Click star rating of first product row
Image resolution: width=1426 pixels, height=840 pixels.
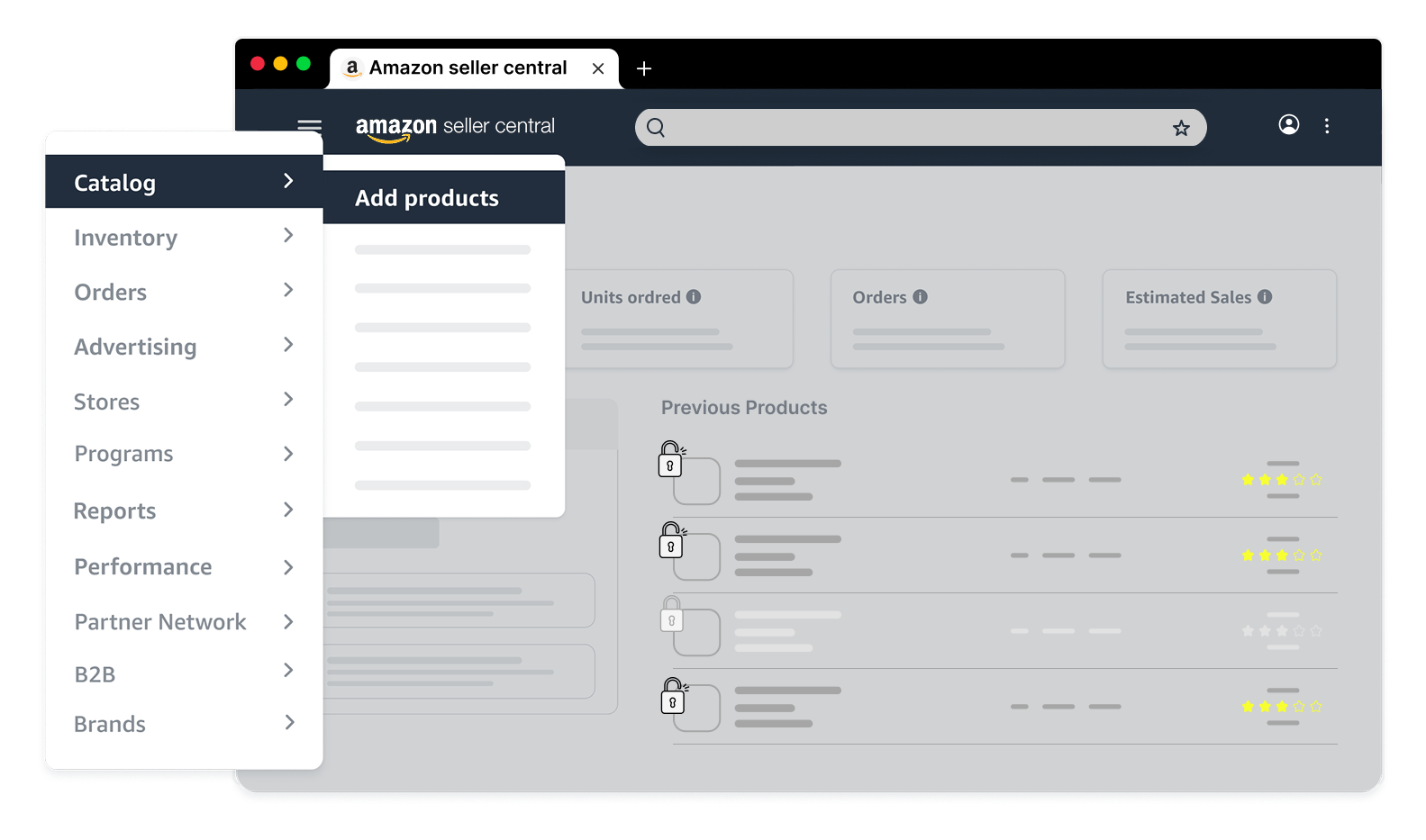pyautogui.click(x=1282, y=480)
